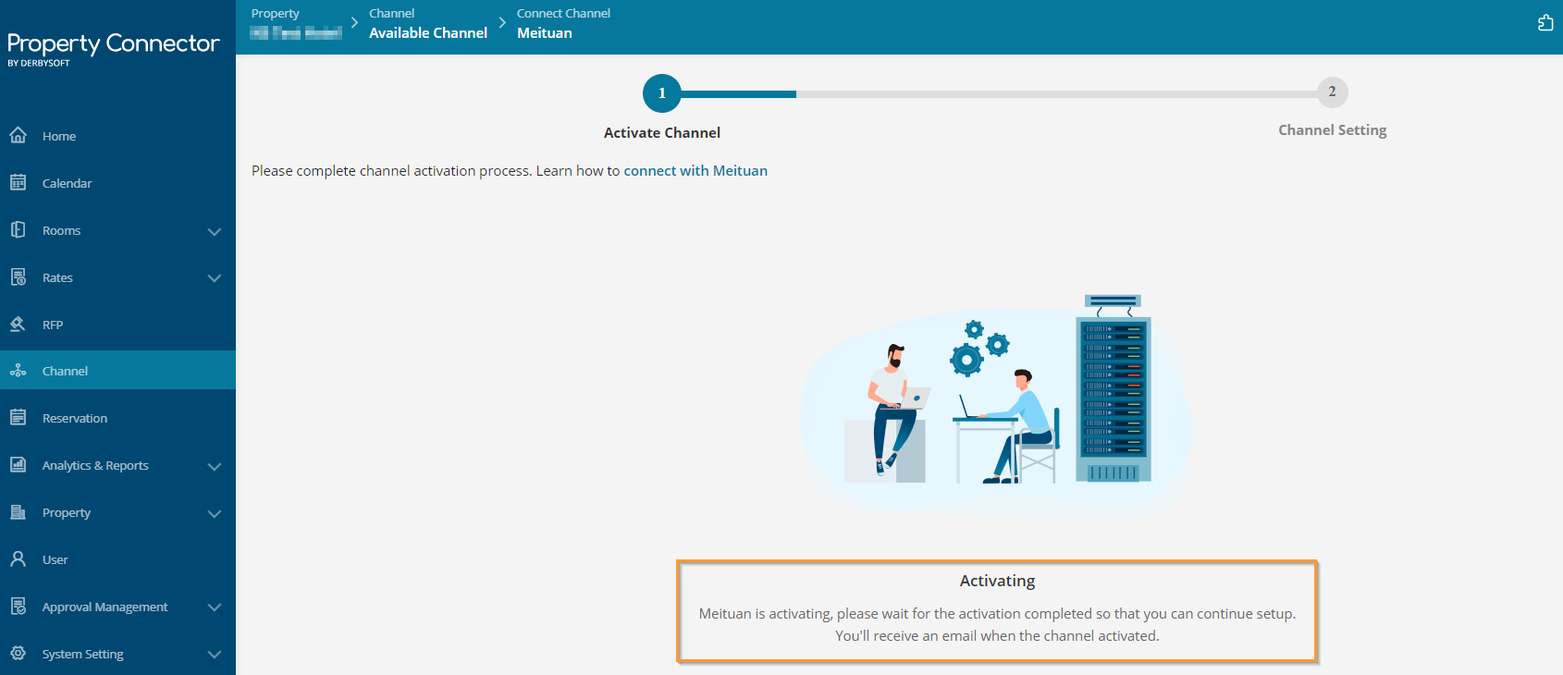Viewport: 1563px width, 675px height.
Task: Click the Home house icon in sidebar
Action: [x=17, y=136]
